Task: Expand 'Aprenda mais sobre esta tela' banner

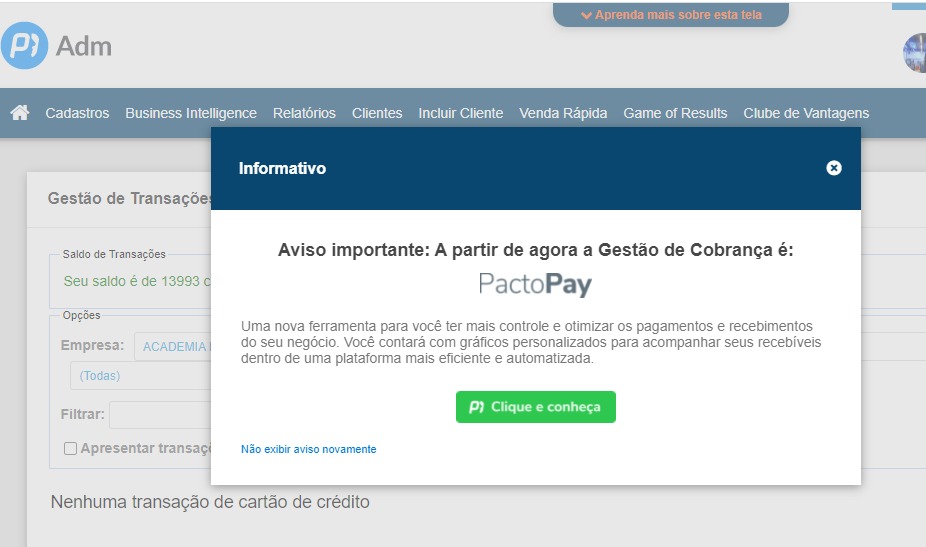Action: click(670, 15)
